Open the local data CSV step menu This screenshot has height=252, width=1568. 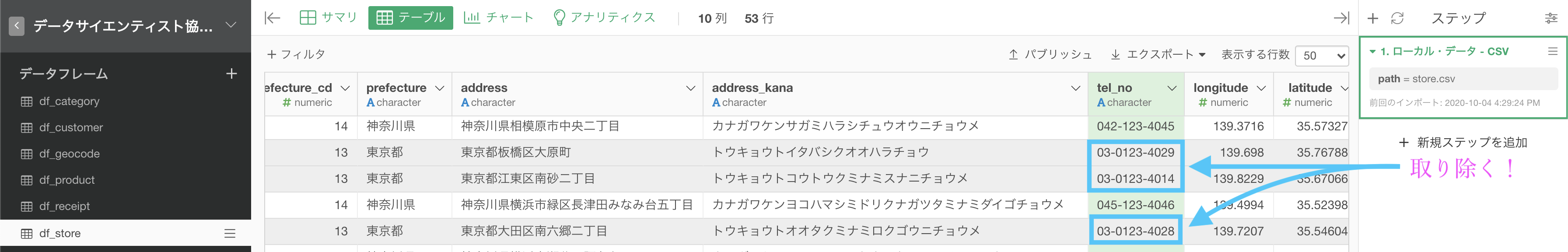[1553, 52]
